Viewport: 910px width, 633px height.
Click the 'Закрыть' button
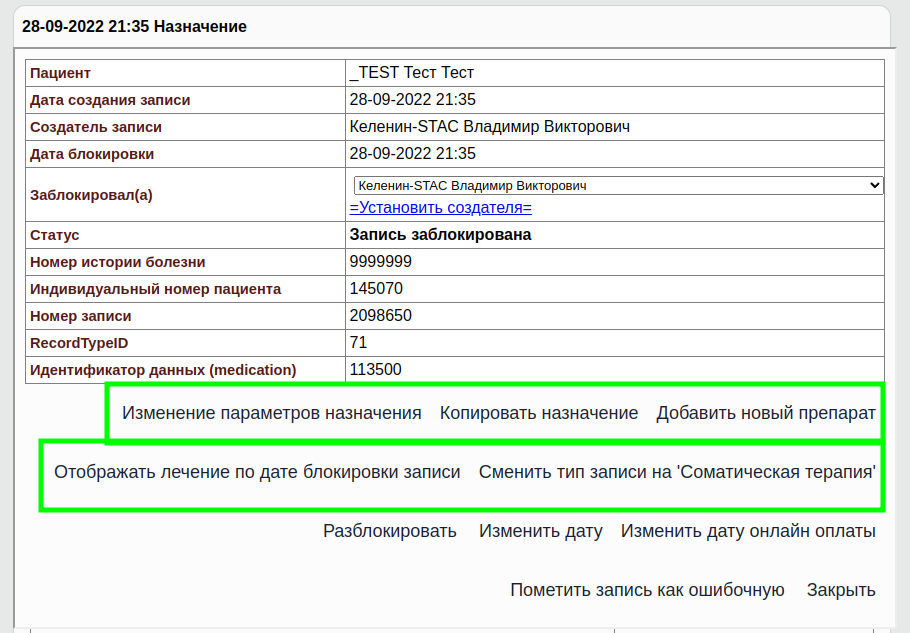pyautogui.click(x=841, y=590)
